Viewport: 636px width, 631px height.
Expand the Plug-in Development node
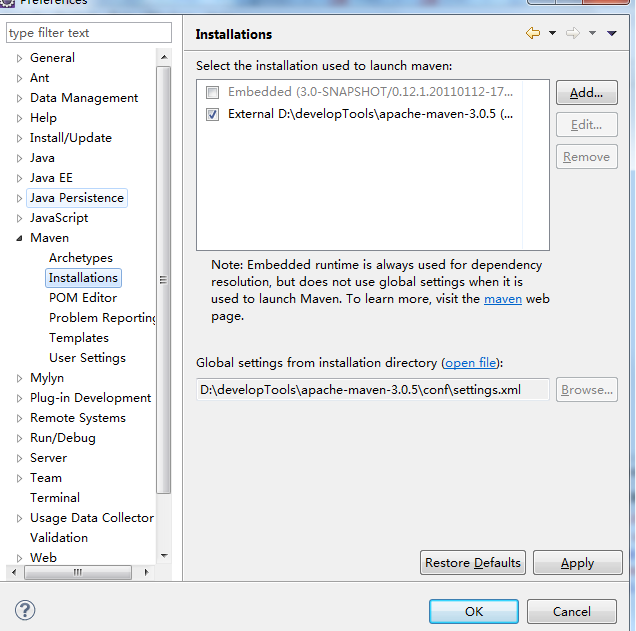pos(19,398)
